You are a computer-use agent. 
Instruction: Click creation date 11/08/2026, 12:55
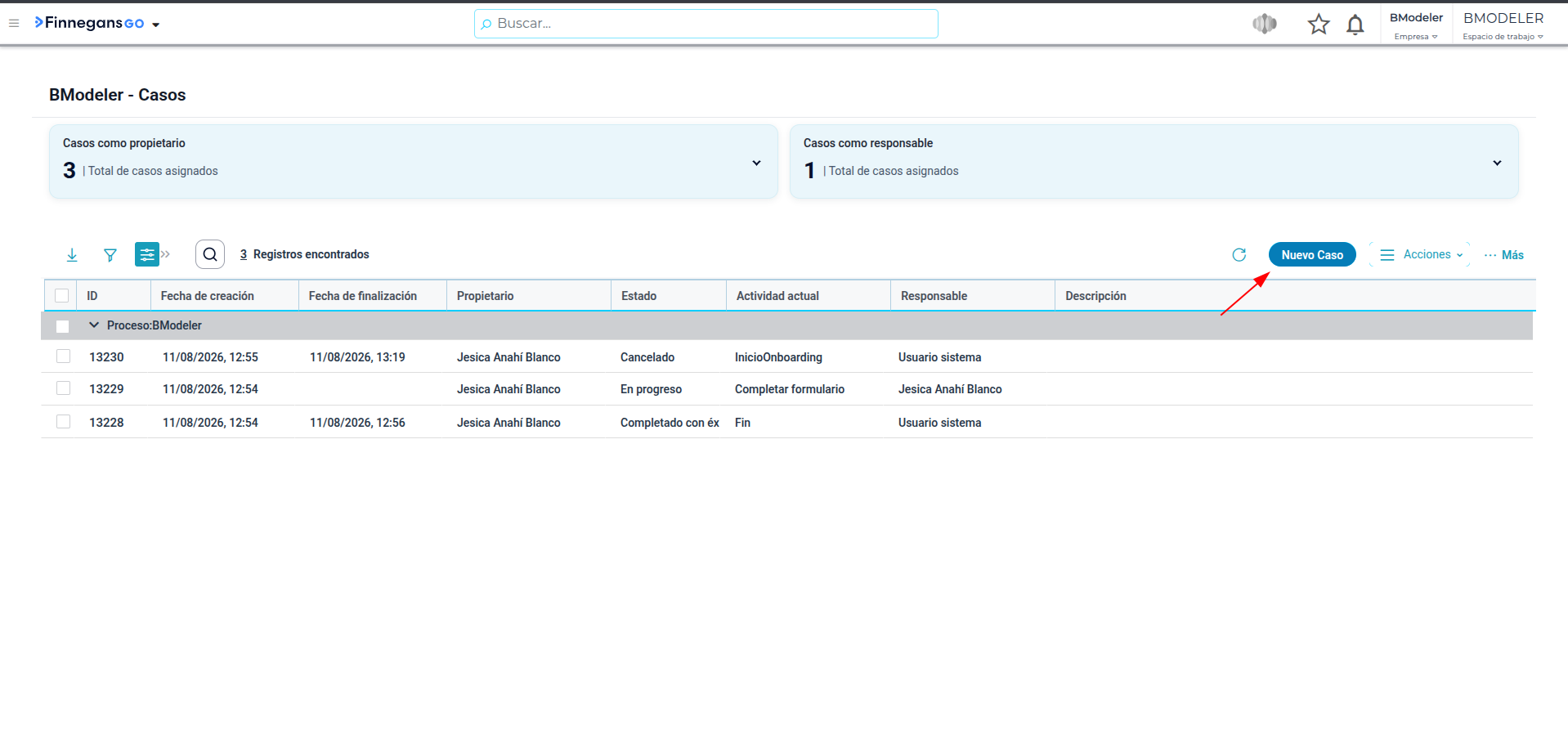(210, 357)
